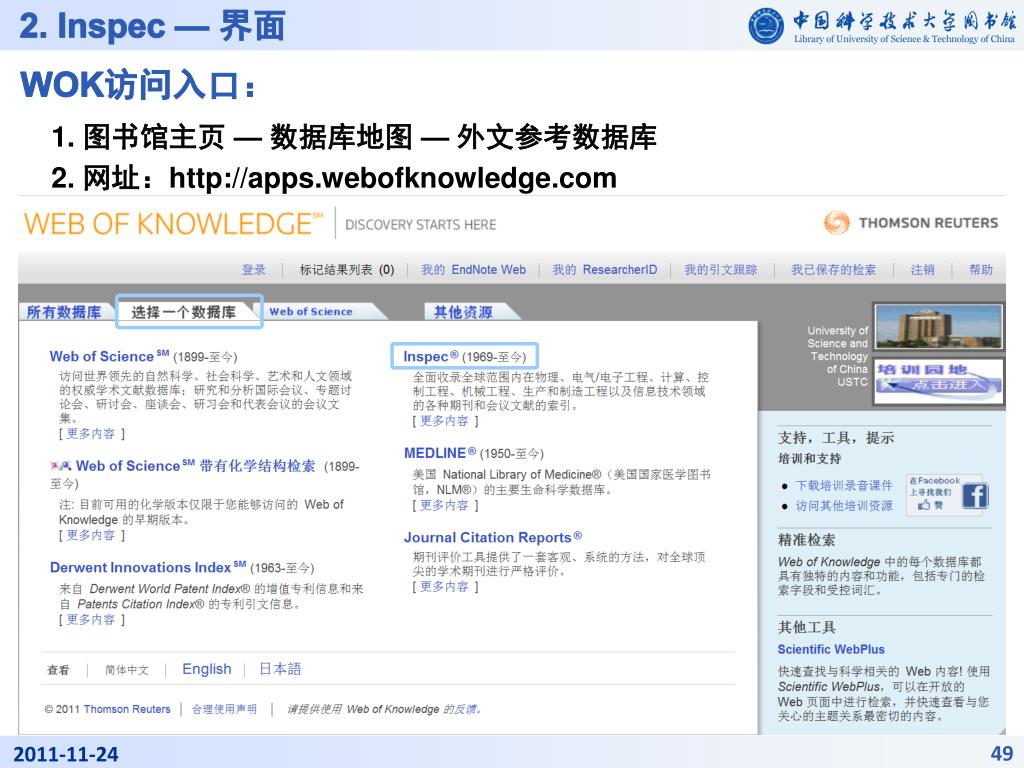Click the 注销 link

[x=923, y=270]
